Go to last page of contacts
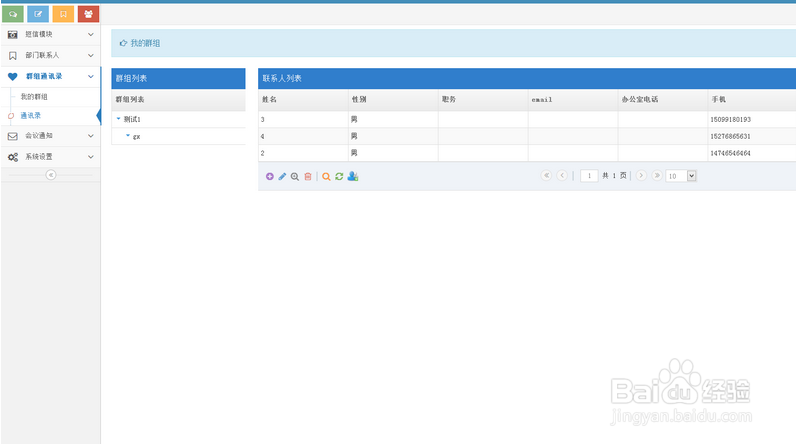 point(657,176)
